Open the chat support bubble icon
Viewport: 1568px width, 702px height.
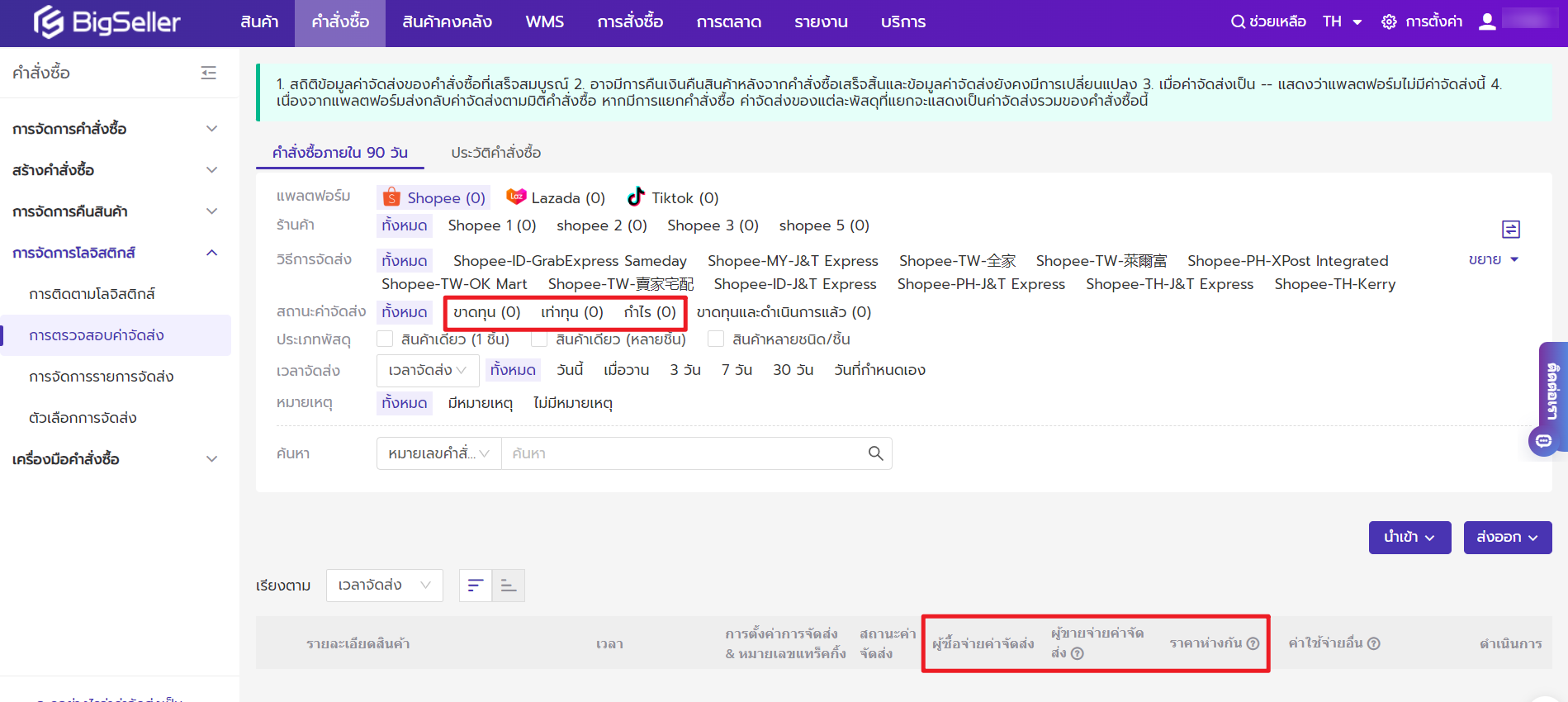pyautogui.click(x=1543, y=441)
